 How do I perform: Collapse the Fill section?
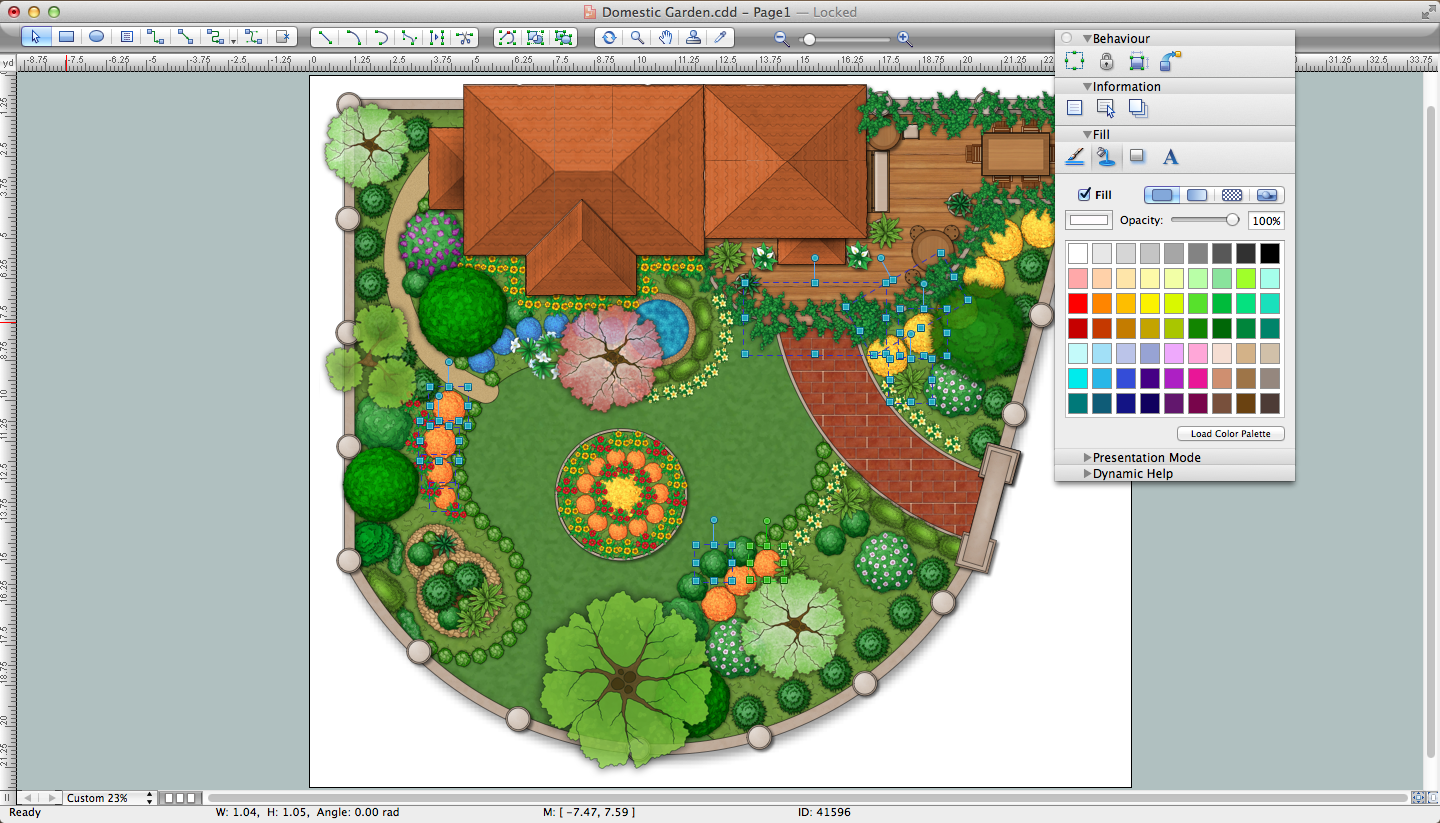pos(1087,135)
